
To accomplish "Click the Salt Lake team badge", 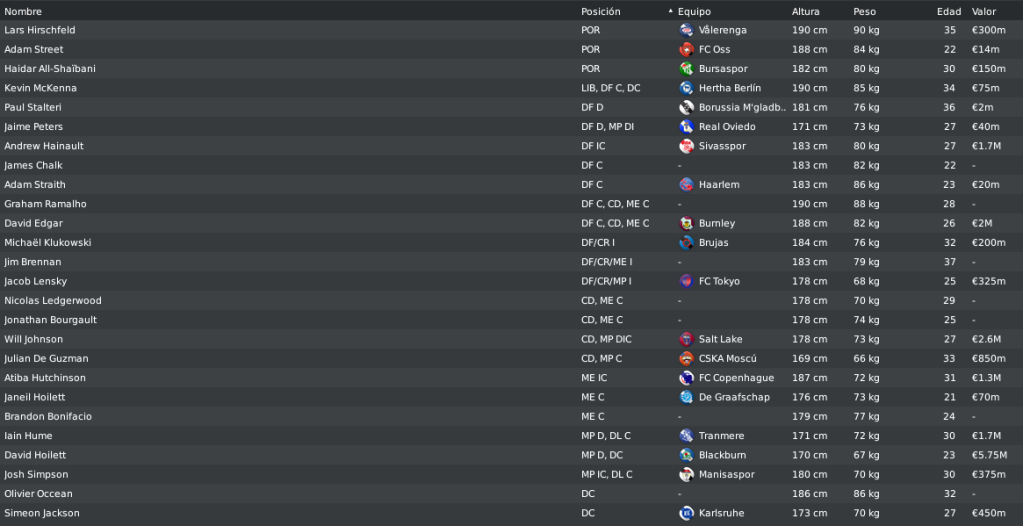I will click(686, 339).
